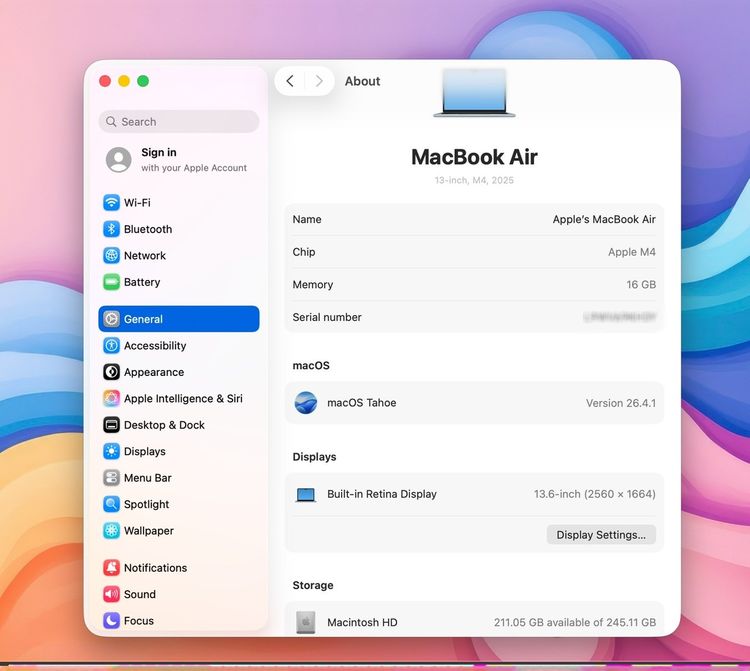750x671 pixels.
Task: Click 211.05 GB available of 245.11 GB
Action: [575, 622]
